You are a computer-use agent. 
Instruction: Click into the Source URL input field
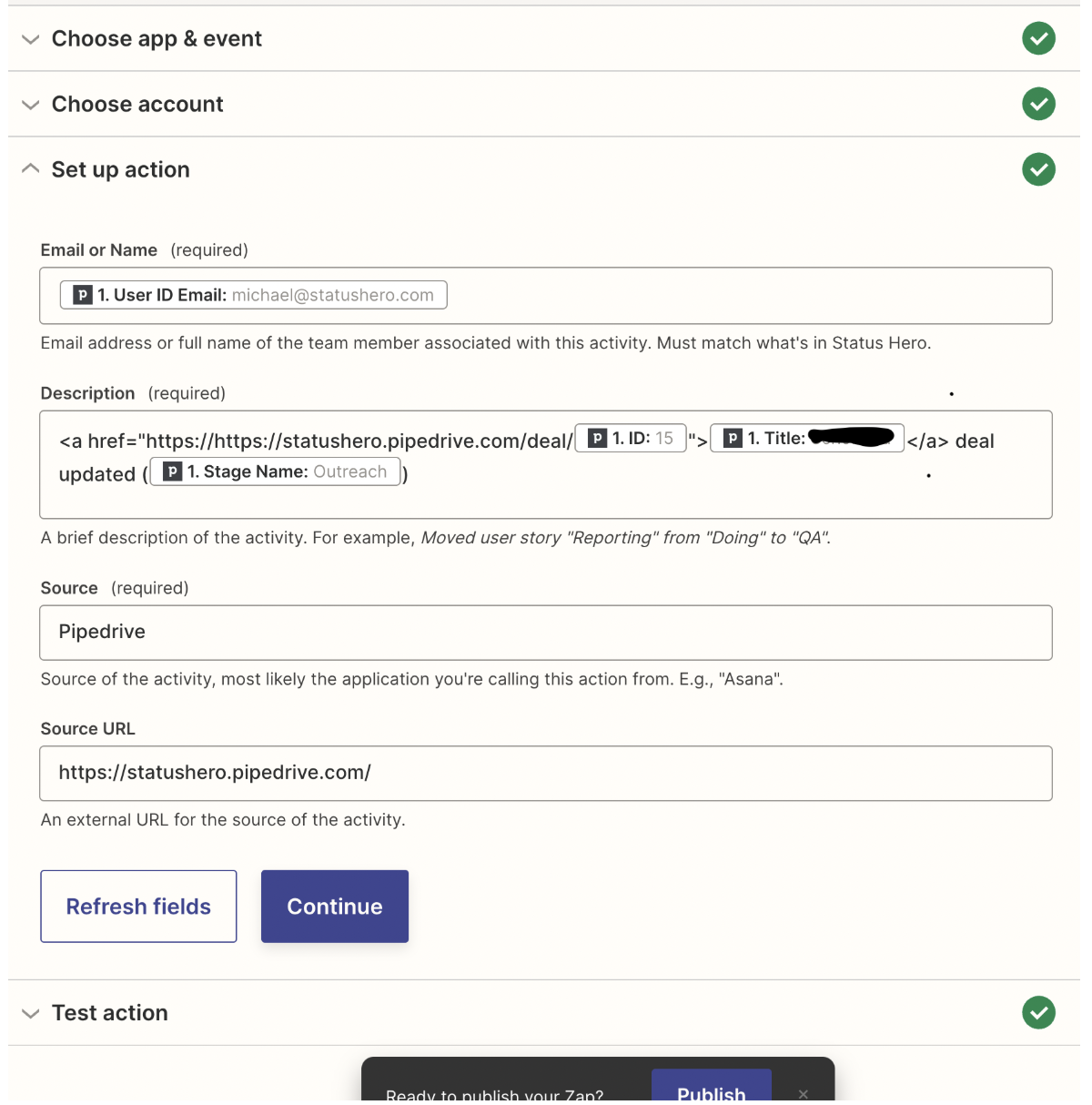pyautogui.click(x=546, y=774)
